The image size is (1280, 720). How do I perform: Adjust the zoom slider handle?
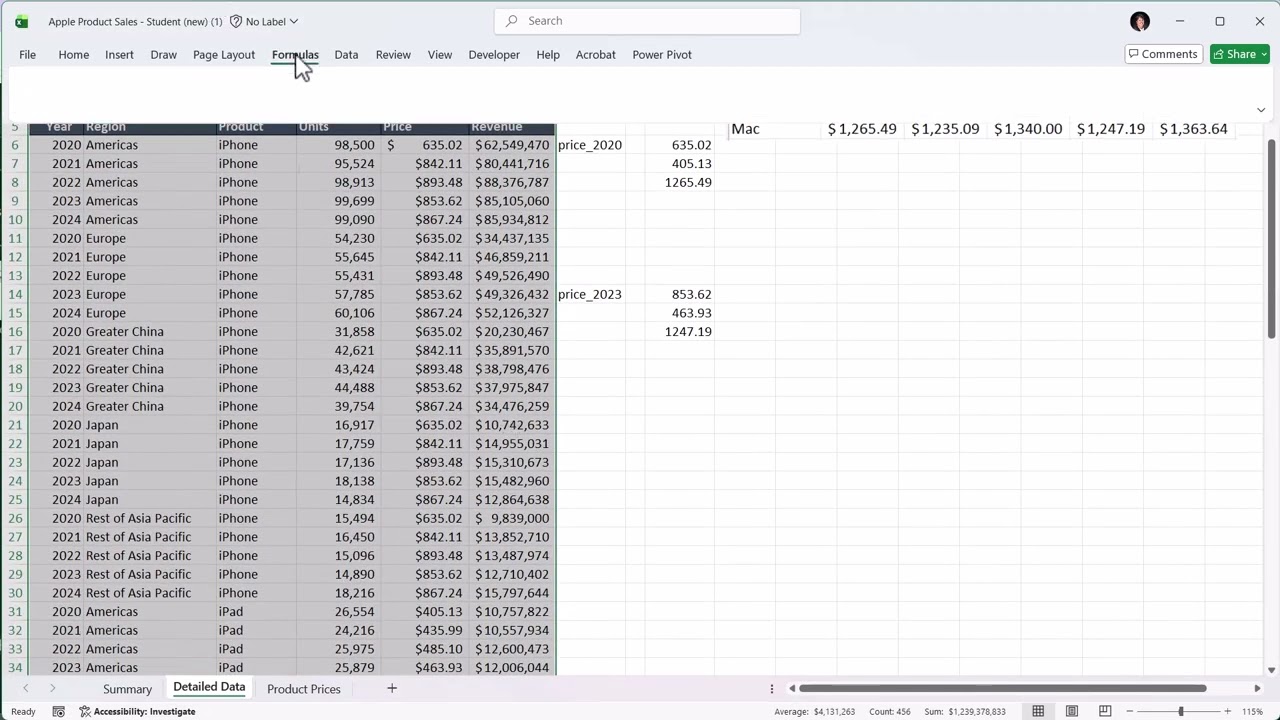1181,711
